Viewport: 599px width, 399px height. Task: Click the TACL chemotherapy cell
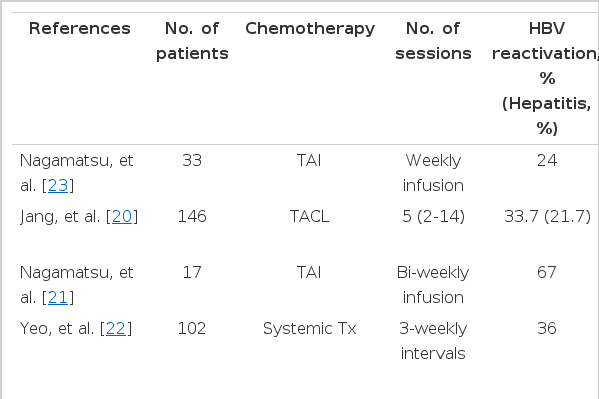[x=309, y=217]
